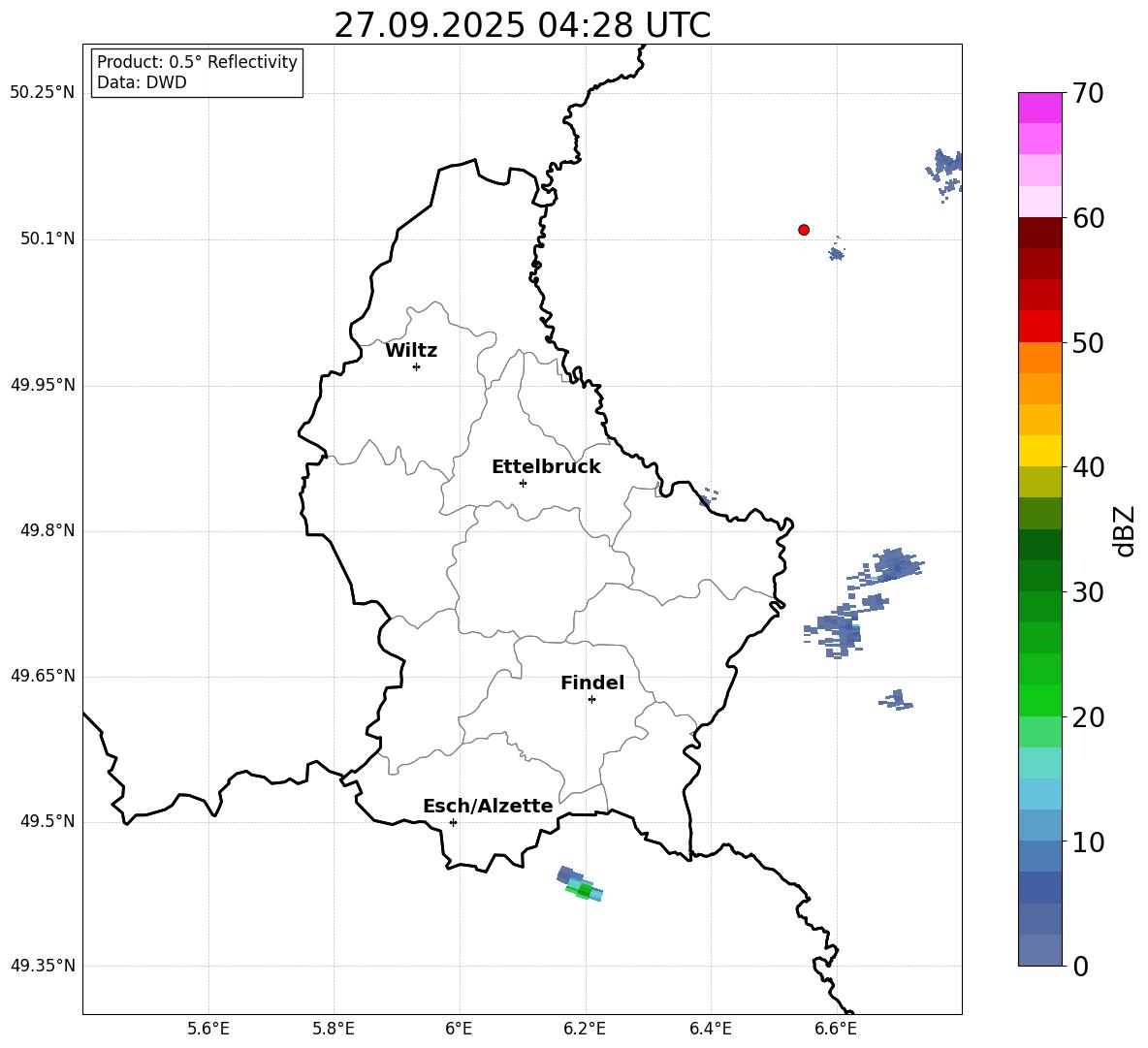
Task: Click the colorbar tick label '50'
Action: [x=1088, y=343]
